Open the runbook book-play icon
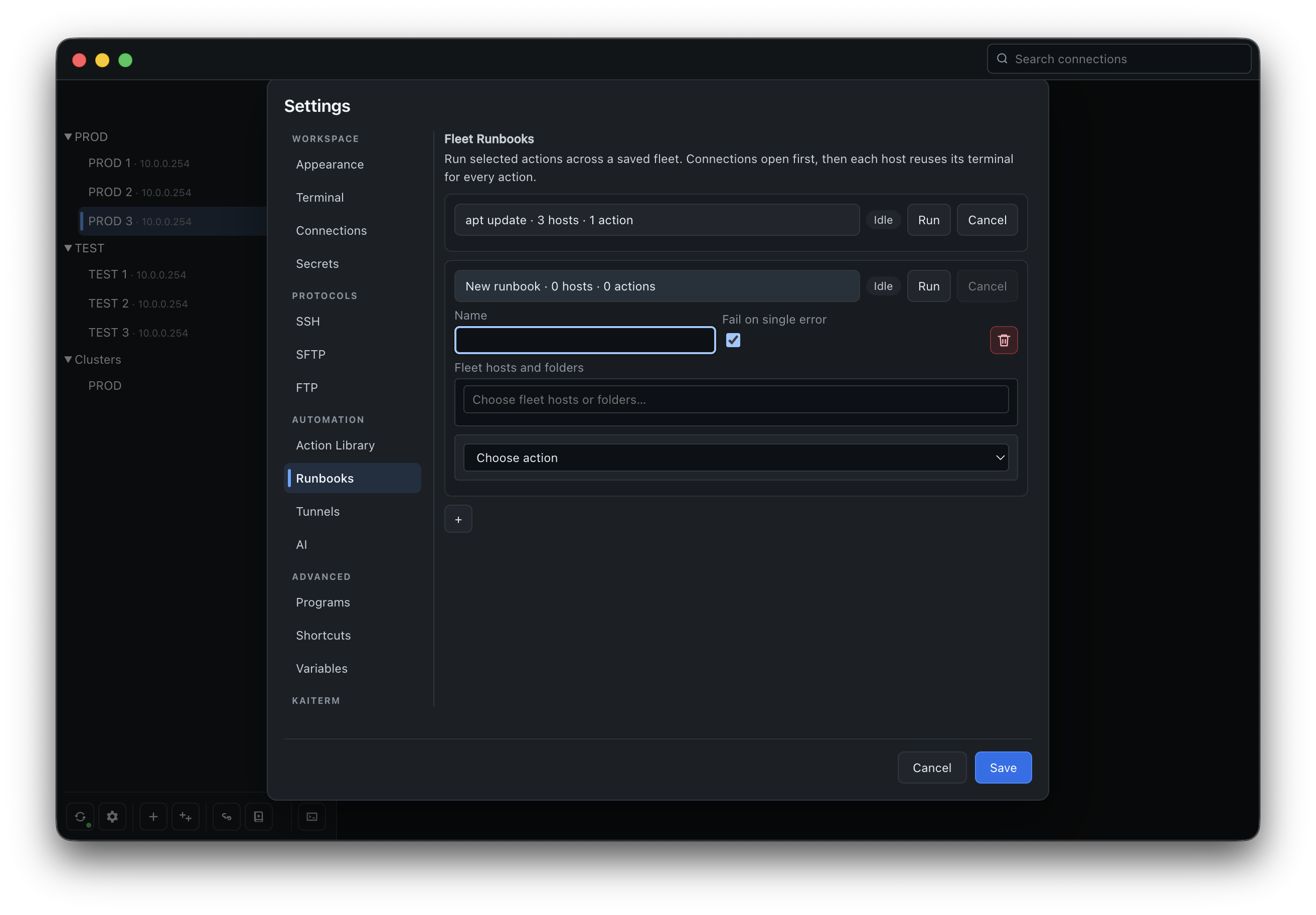Image resolution: width=1316 pixels, height=915 pixels. tap(258, 816)
